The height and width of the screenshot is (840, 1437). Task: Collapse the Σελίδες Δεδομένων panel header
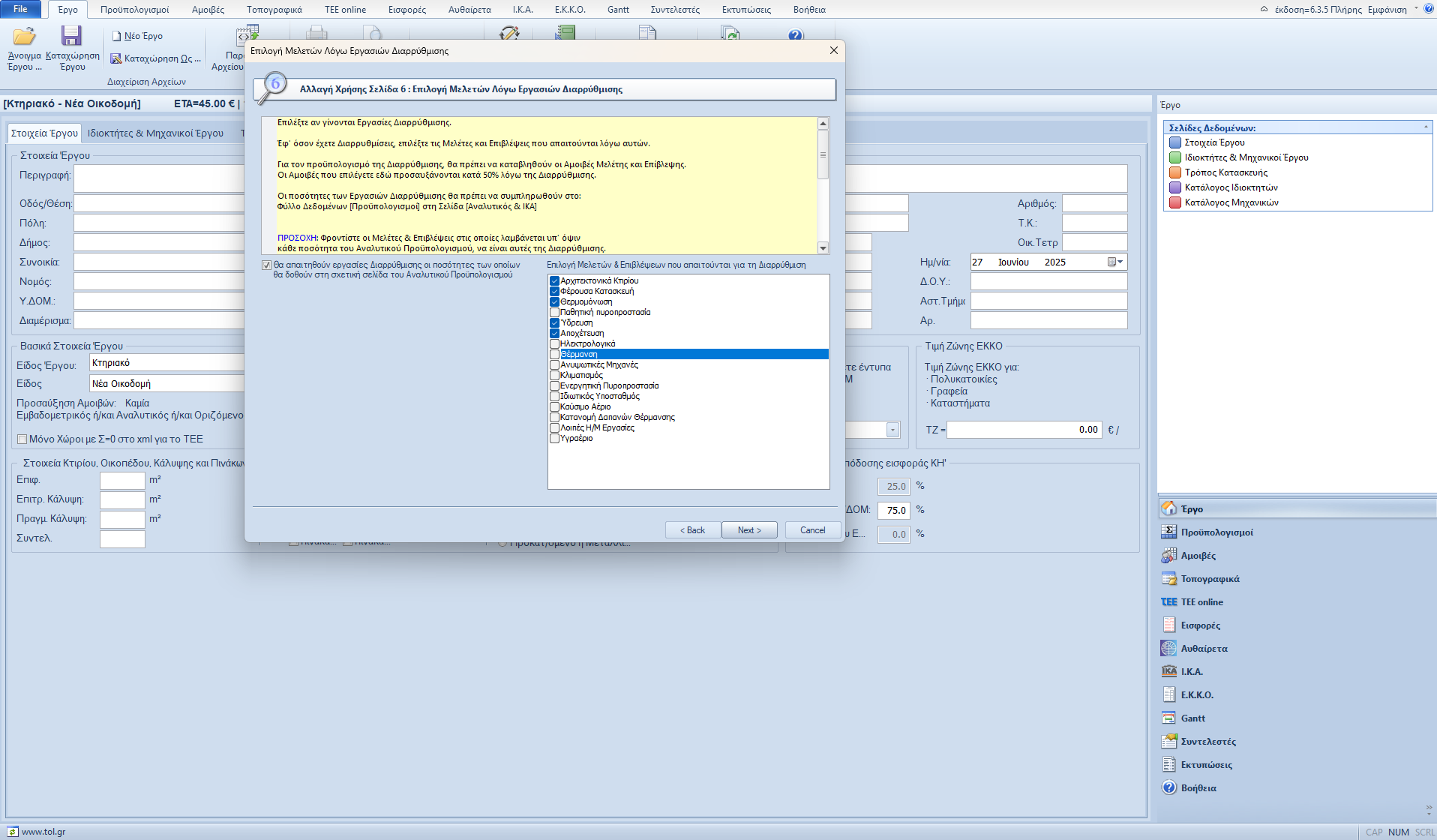(x=1425, y=127)
